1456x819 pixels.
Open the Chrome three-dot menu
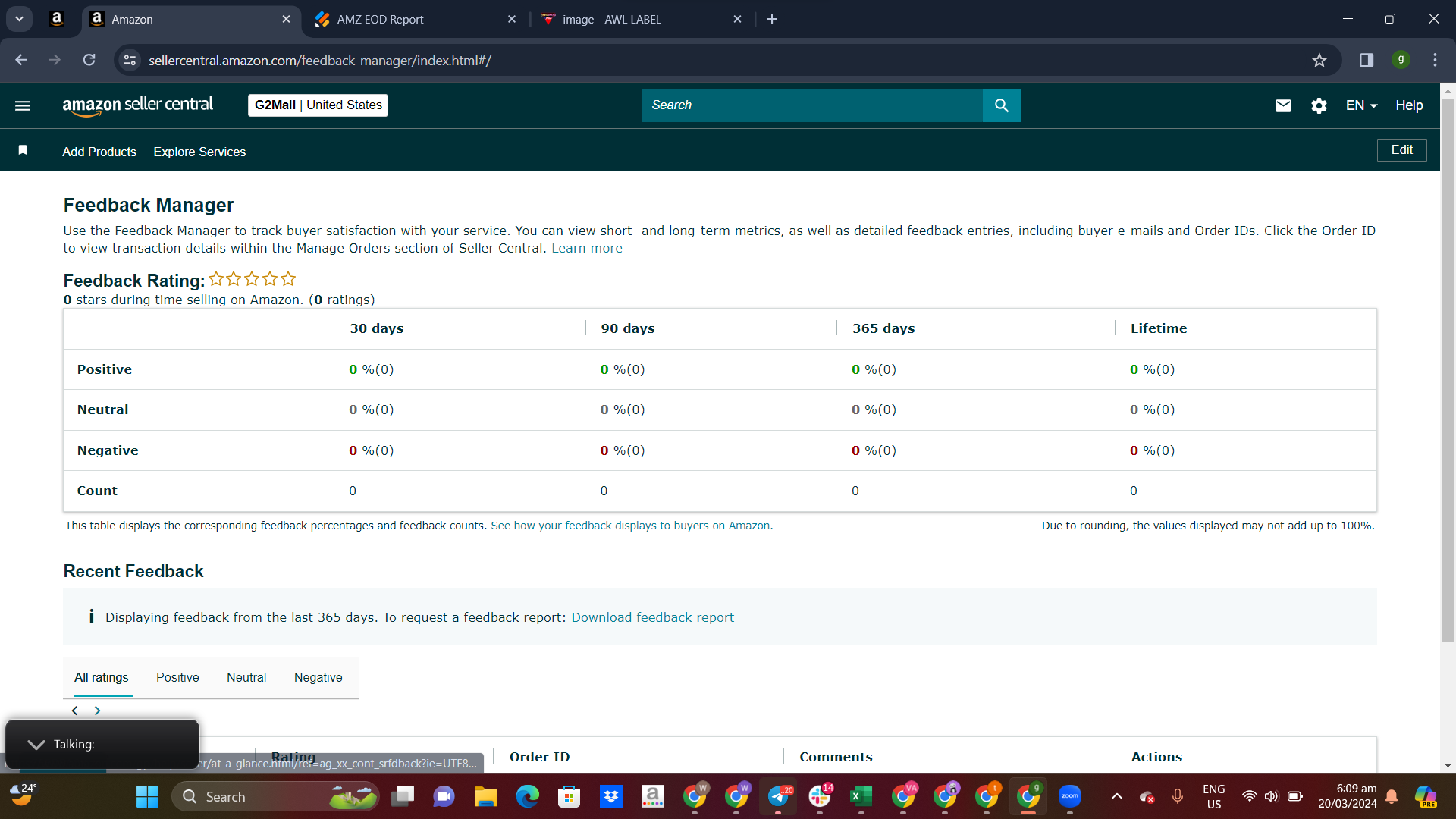point(1435,60)
